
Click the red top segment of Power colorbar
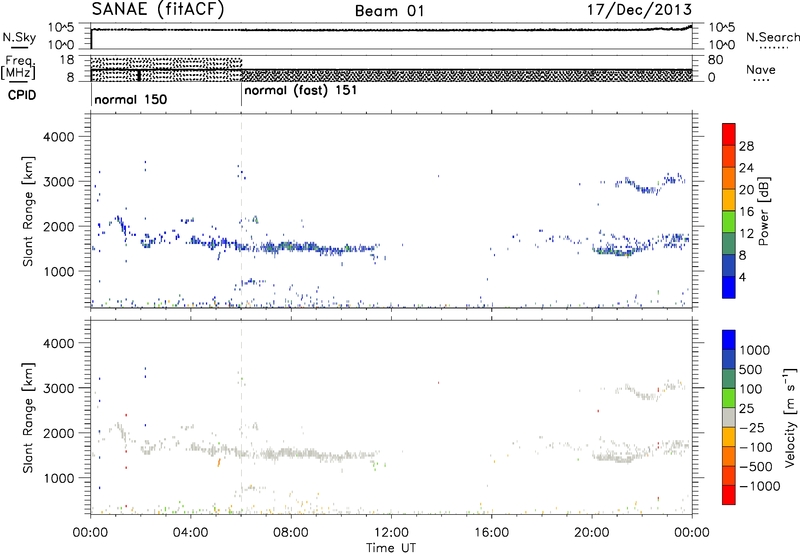[729, 134]
